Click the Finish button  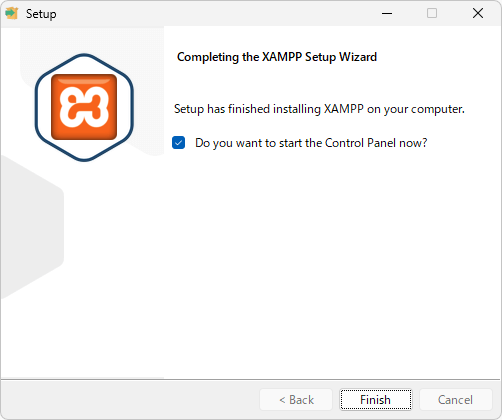tap(376, 399)
